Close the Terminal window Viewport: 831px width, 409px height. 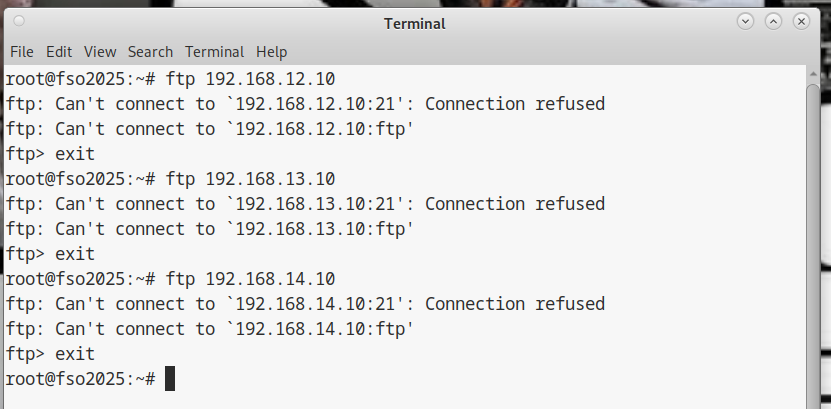pyautogui.click(x=801, y=21)
